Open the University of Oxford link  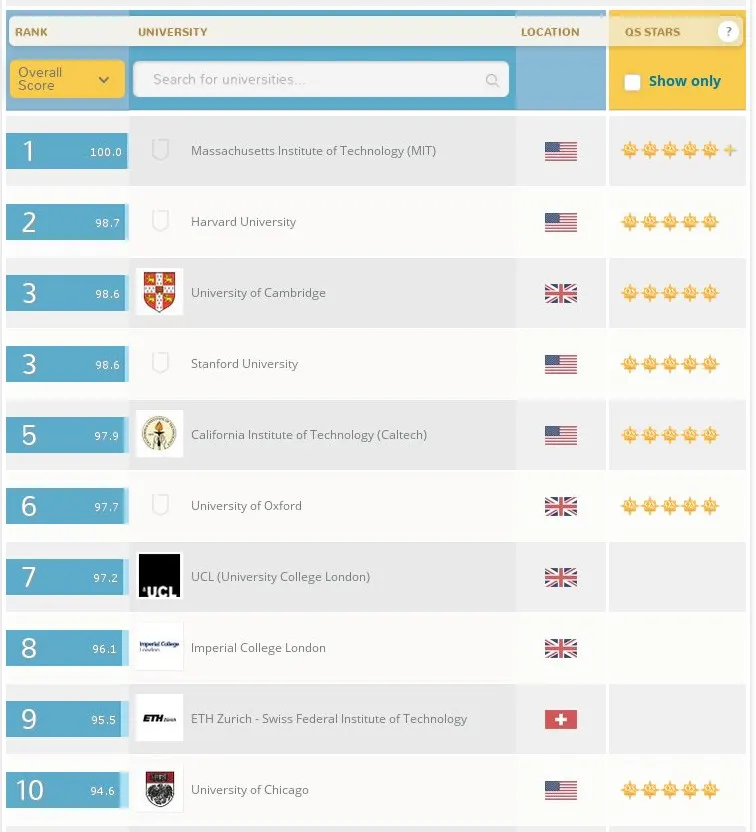246,506
